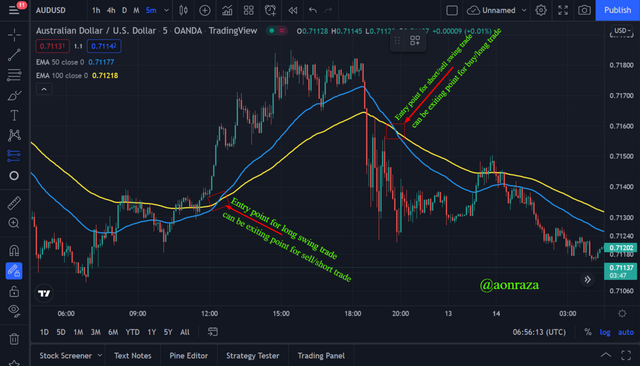Open the layout setup square icon
Image resolution: width=640 pixels, height=366 pixels.
point(452,10)
